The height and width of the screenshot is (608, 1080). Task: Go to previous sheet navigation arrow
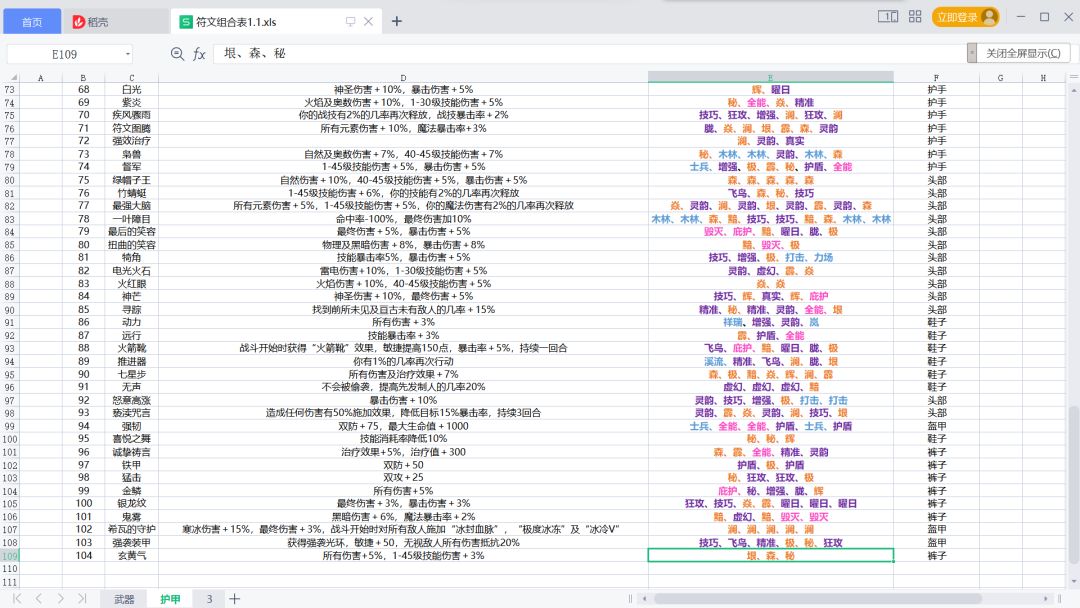(39, 598)
